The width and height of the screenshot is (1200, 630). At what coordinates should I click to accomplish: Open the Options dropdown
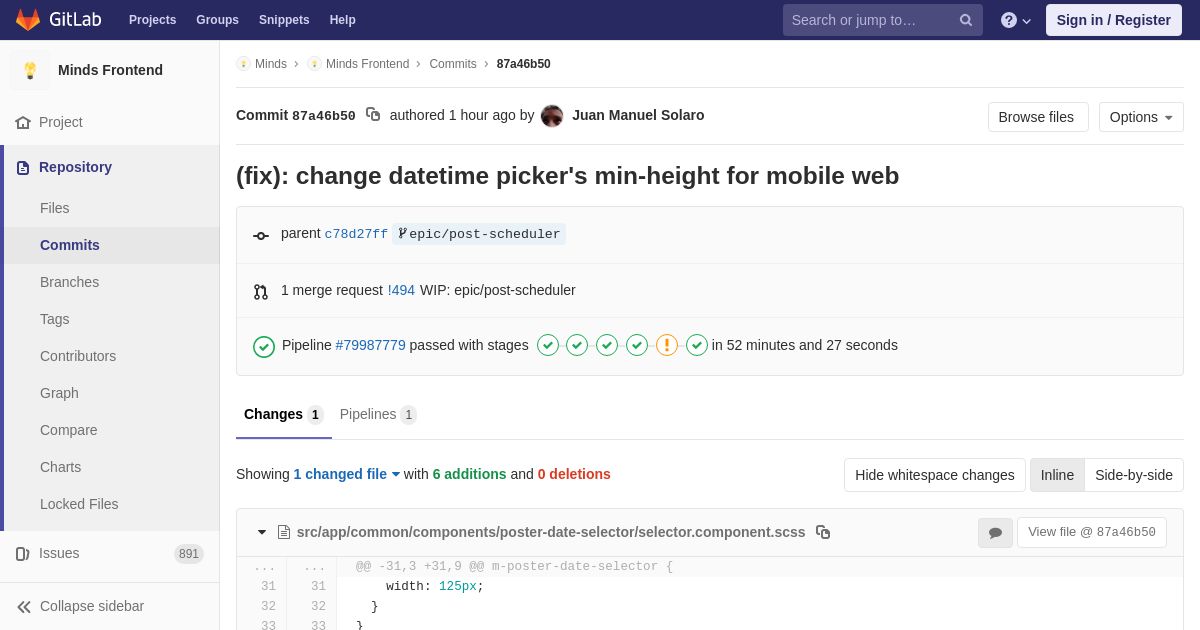coord(1141,117)
